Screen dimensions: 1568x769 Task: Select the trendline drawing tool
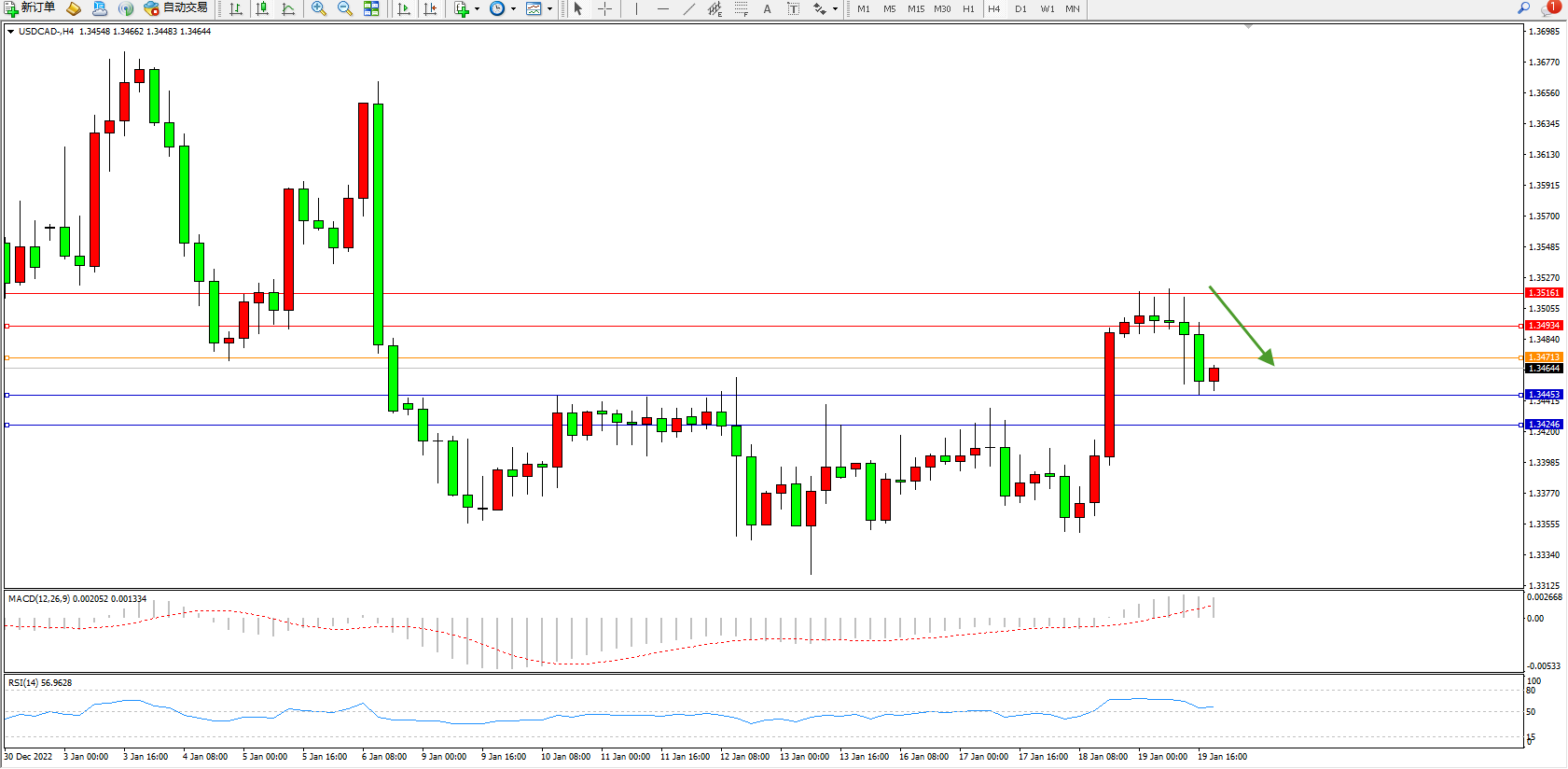point(689,8)
